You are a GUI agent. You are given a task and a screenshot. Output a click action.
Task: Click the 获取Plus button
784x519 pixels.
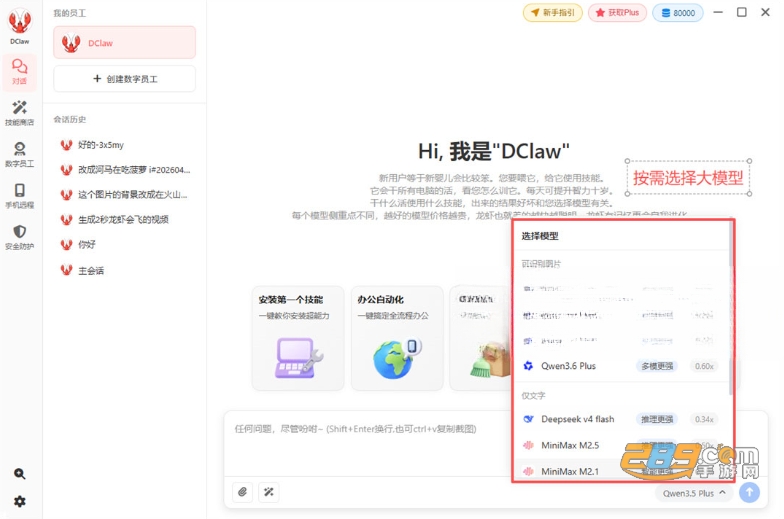(x=617, y=12)
